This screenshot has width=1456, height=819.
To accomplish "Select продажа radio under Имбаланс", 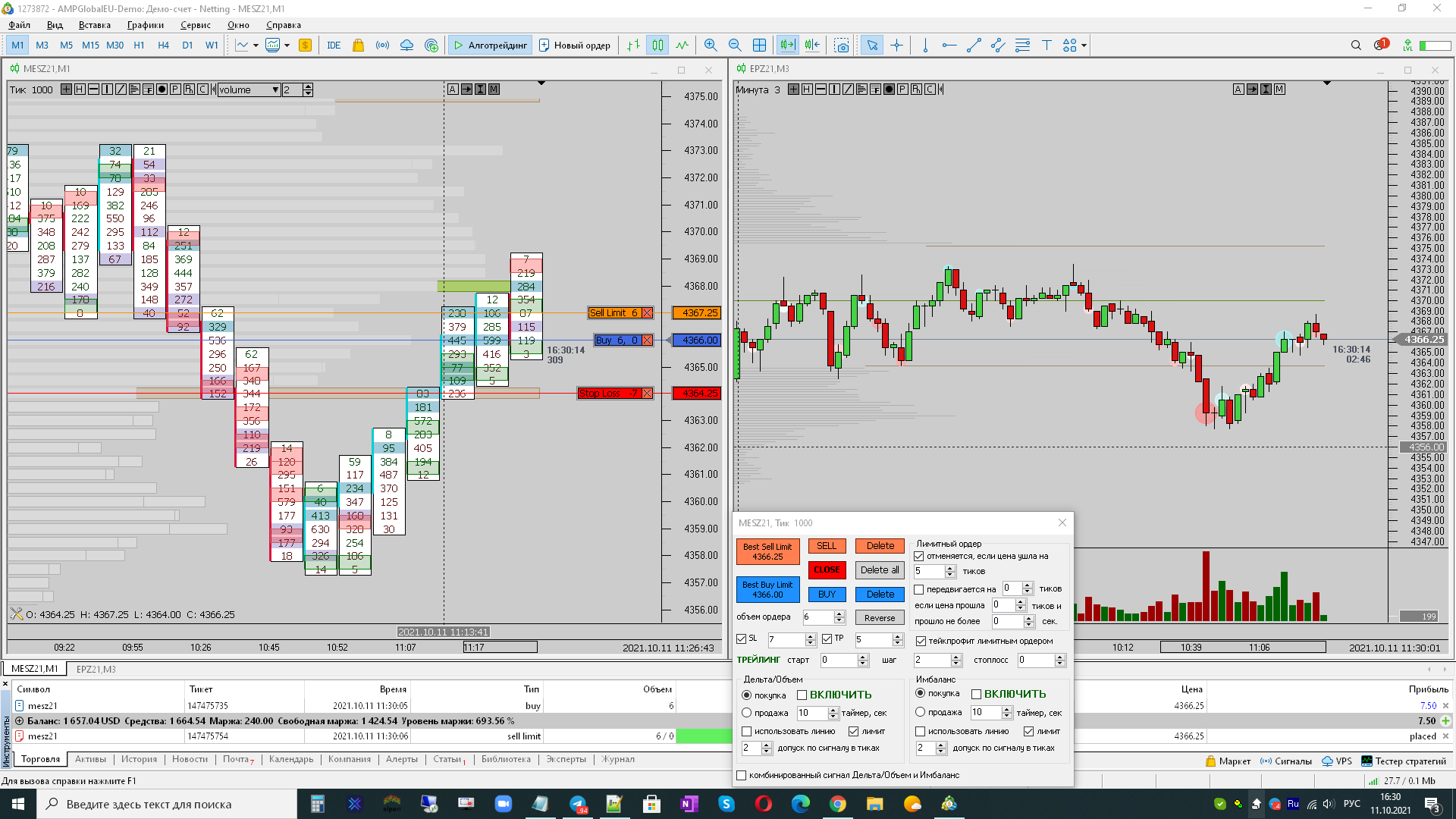I will [920, 712].
